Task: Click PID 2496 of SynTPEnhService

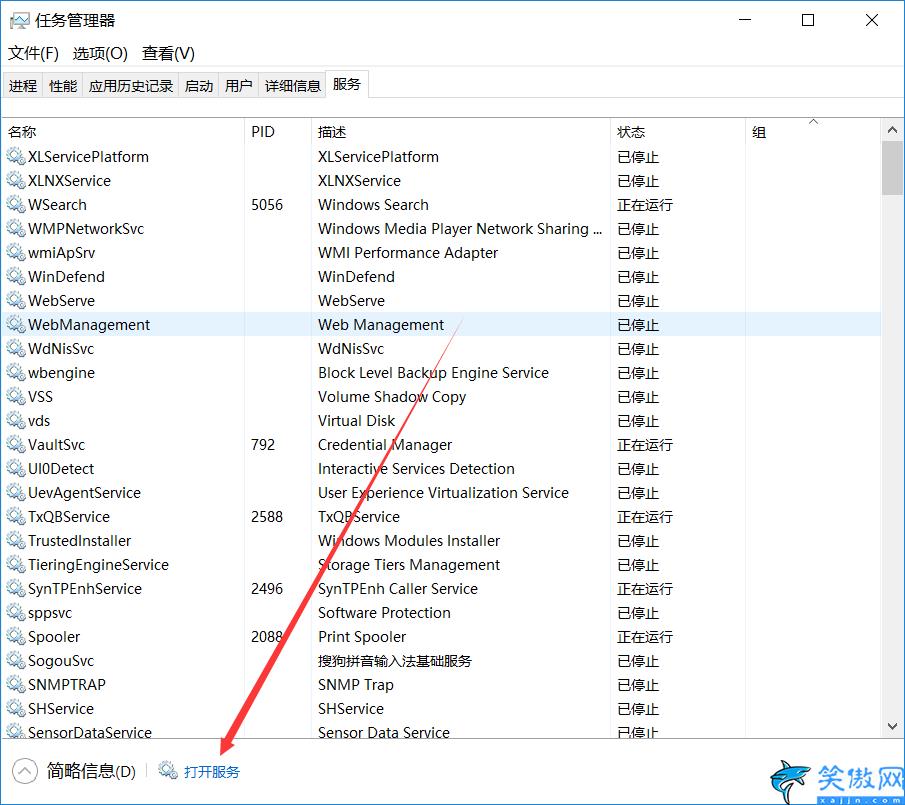Action: point(267,589)
